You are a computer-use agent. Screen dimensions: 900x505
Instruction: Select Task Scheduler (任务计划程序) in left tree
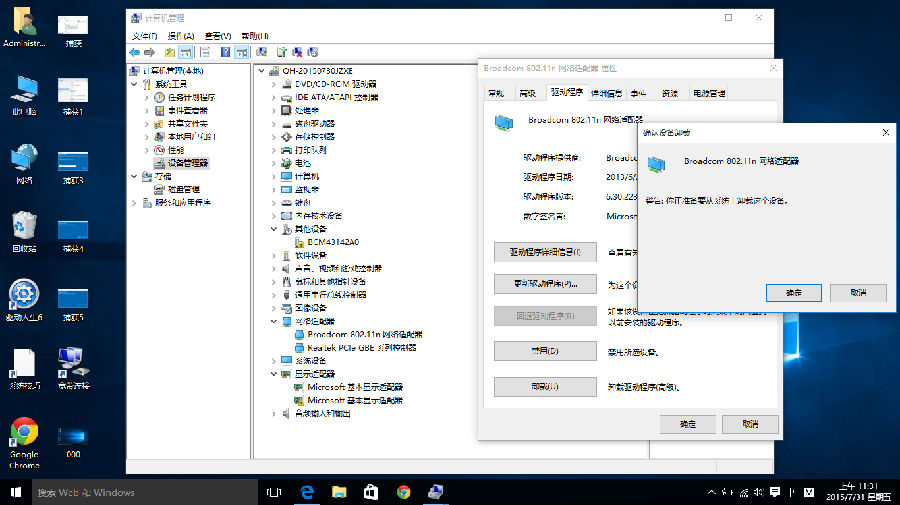pyautogui.click(x=191, y=97)
